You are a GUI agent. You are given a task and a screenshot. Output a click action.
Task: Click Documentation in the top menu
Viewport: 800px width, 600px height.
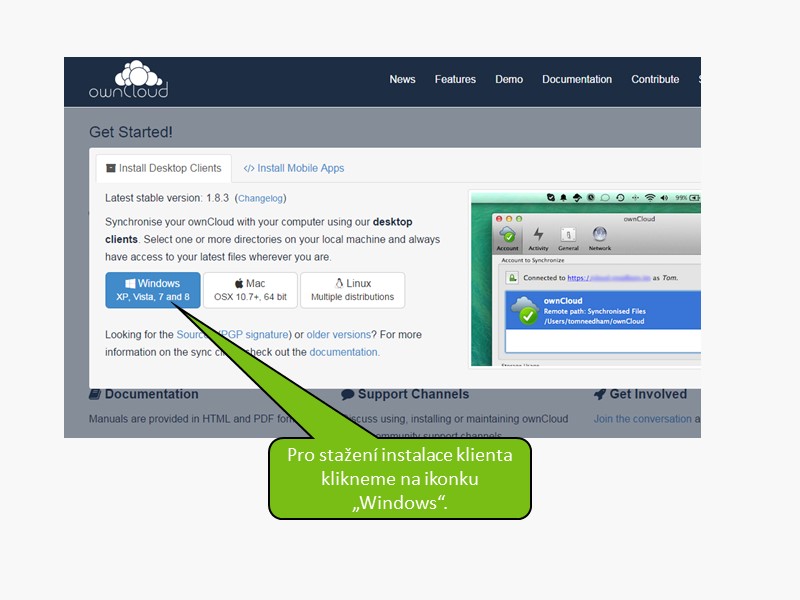(x=577, y=80)
